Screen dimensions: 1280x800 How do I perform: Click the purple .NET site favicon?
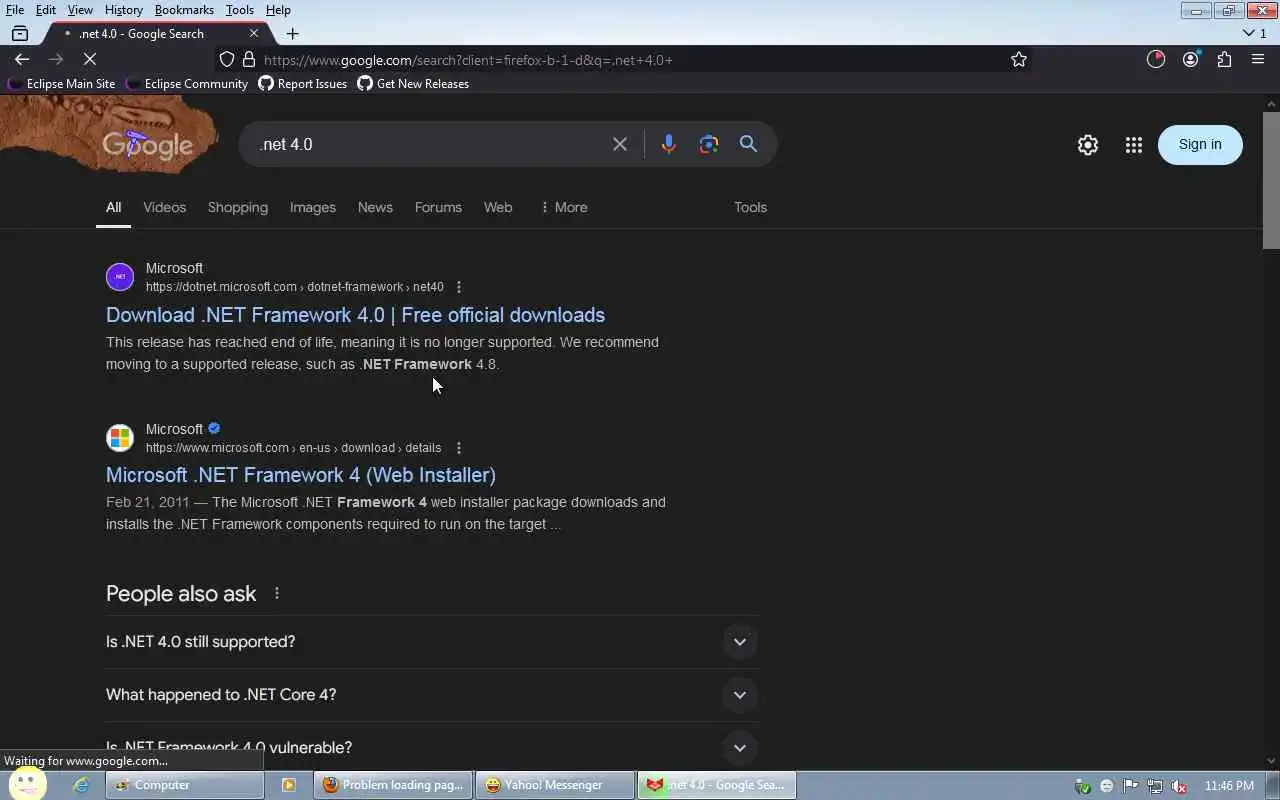point(120,277)
